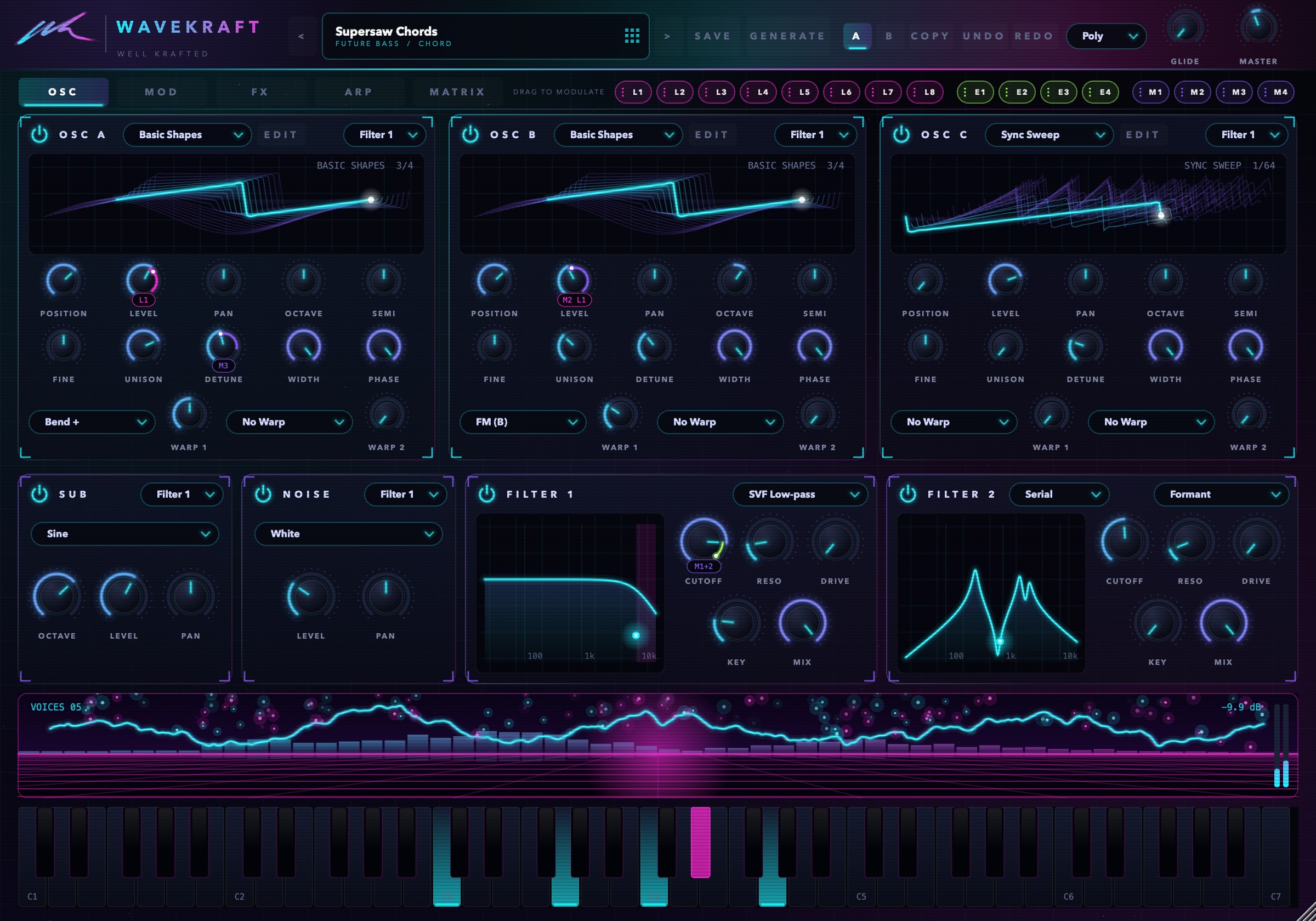Screen dimensions: 1316x921
Task: Go to next preset arrow
Action: point(667,36)
